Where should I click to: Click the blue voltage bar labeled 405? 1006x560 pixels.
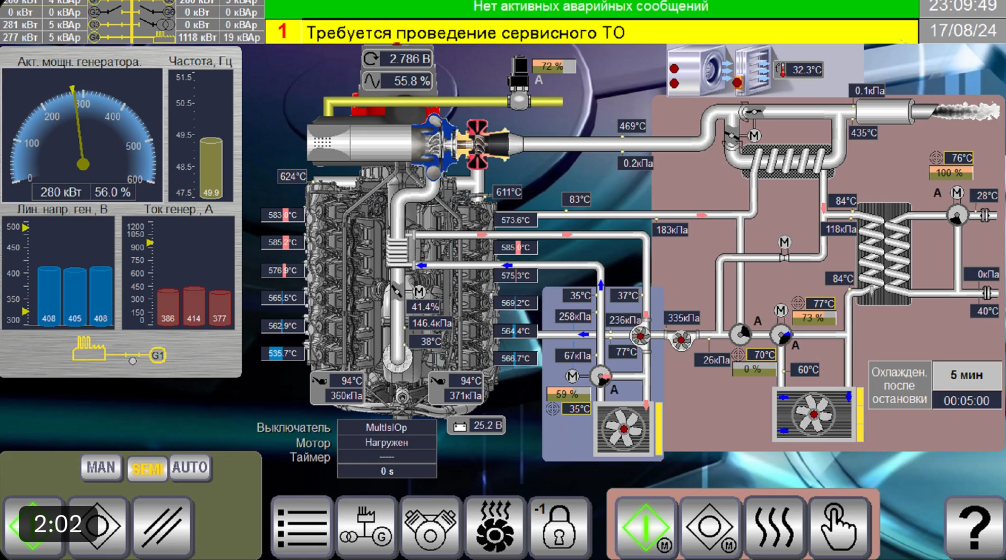74,297
